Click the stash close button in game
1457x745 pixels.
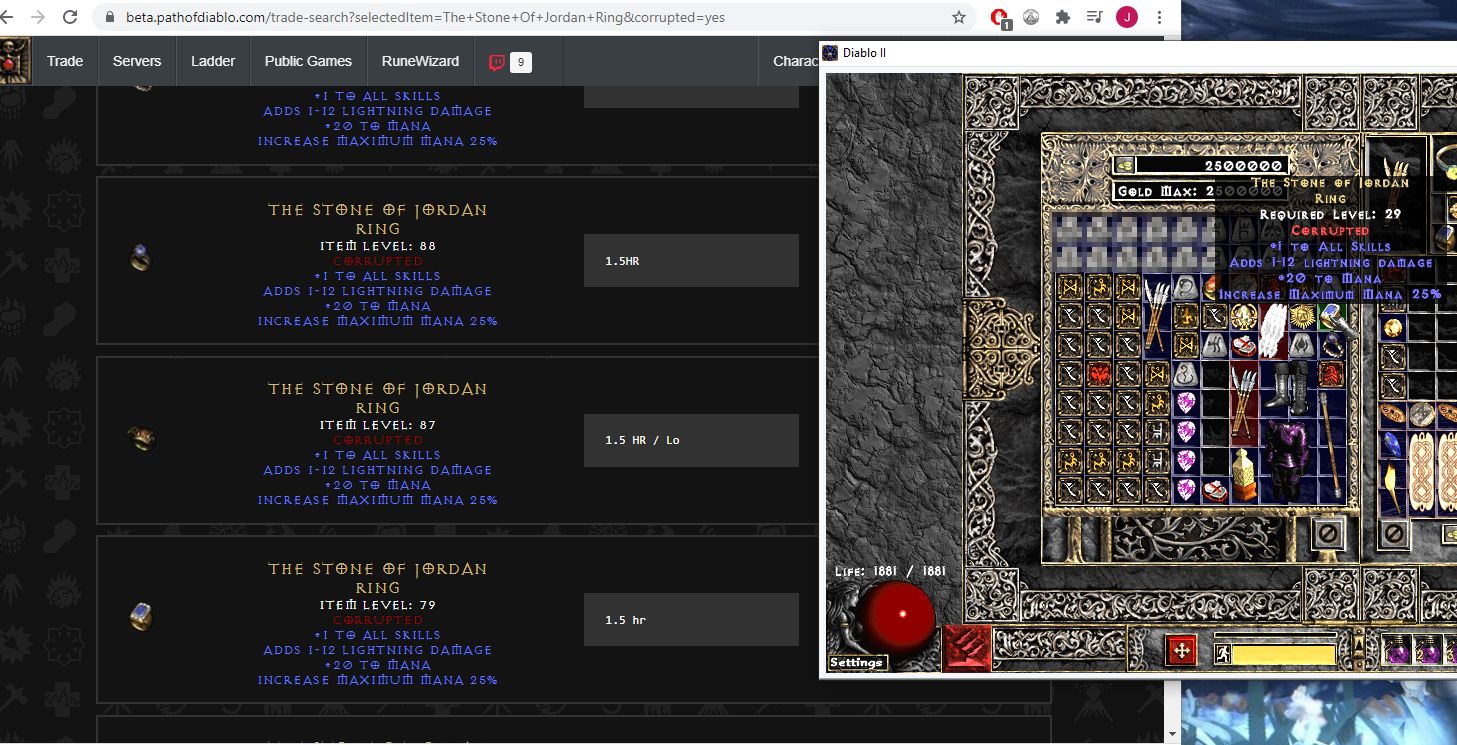click(1327, 533)
